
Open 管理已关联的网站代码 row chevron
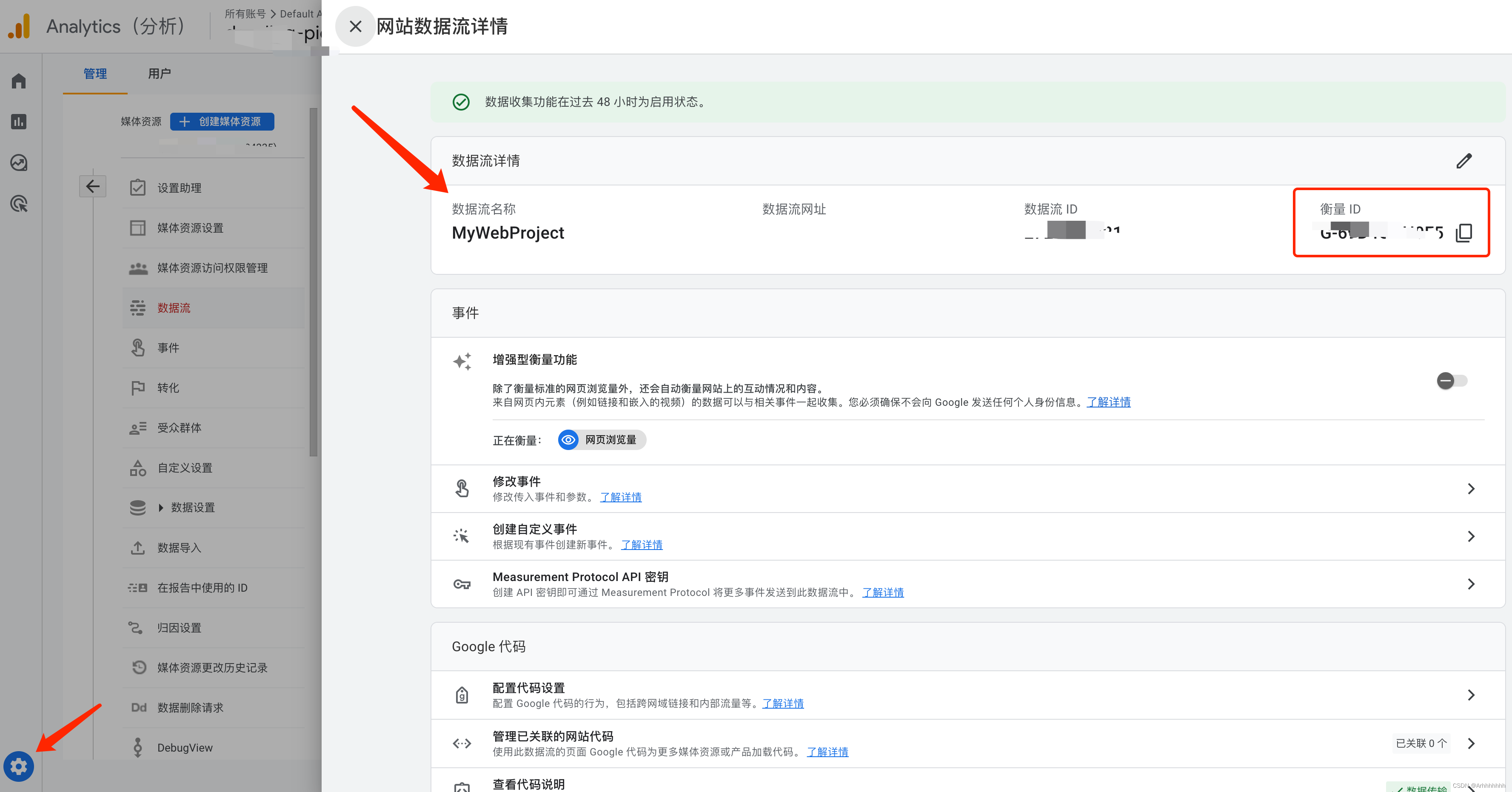[1471, 744]
